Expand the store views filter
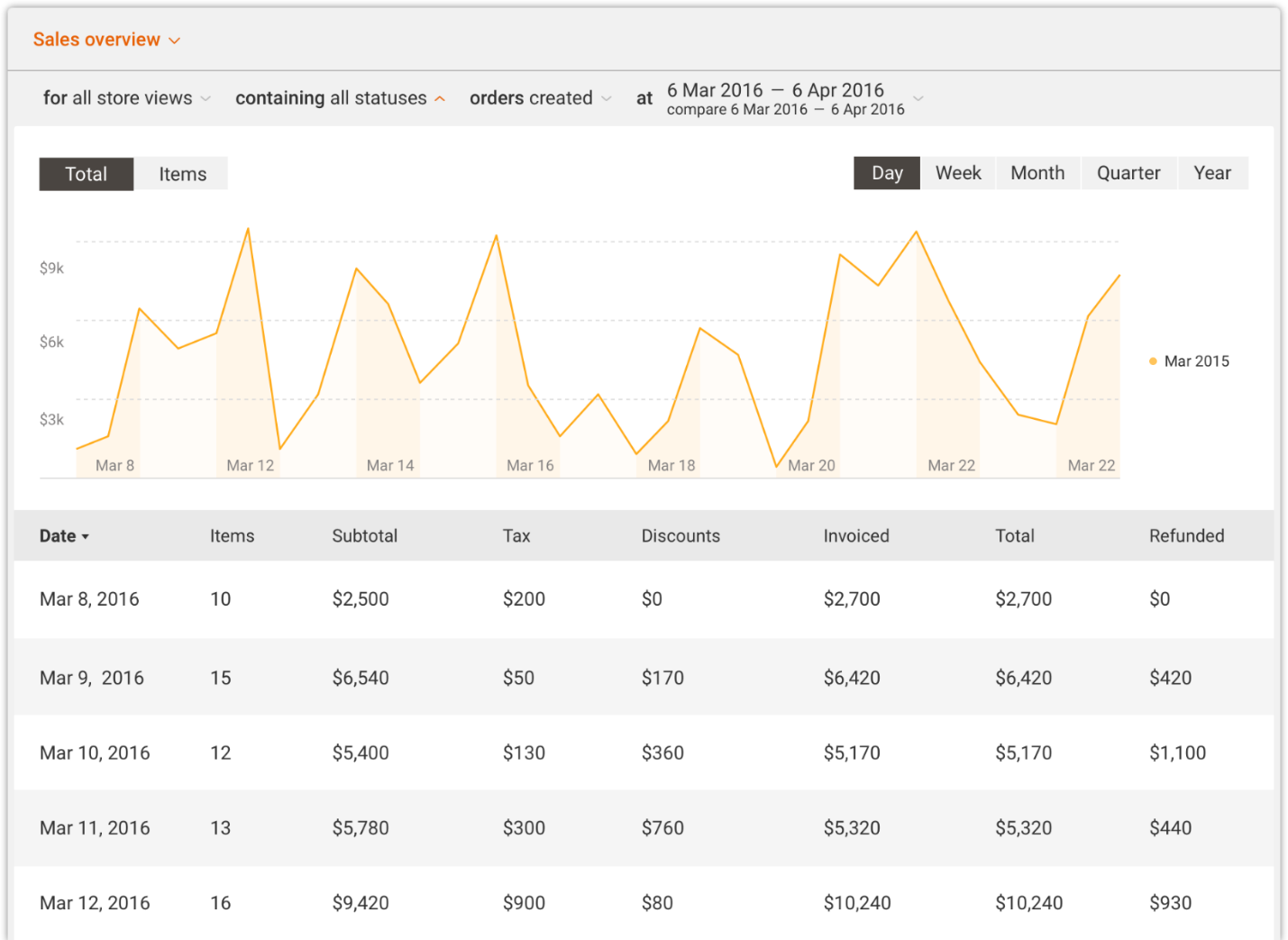The height and width of the screenshot is (940, 1288). coord(126,98)
